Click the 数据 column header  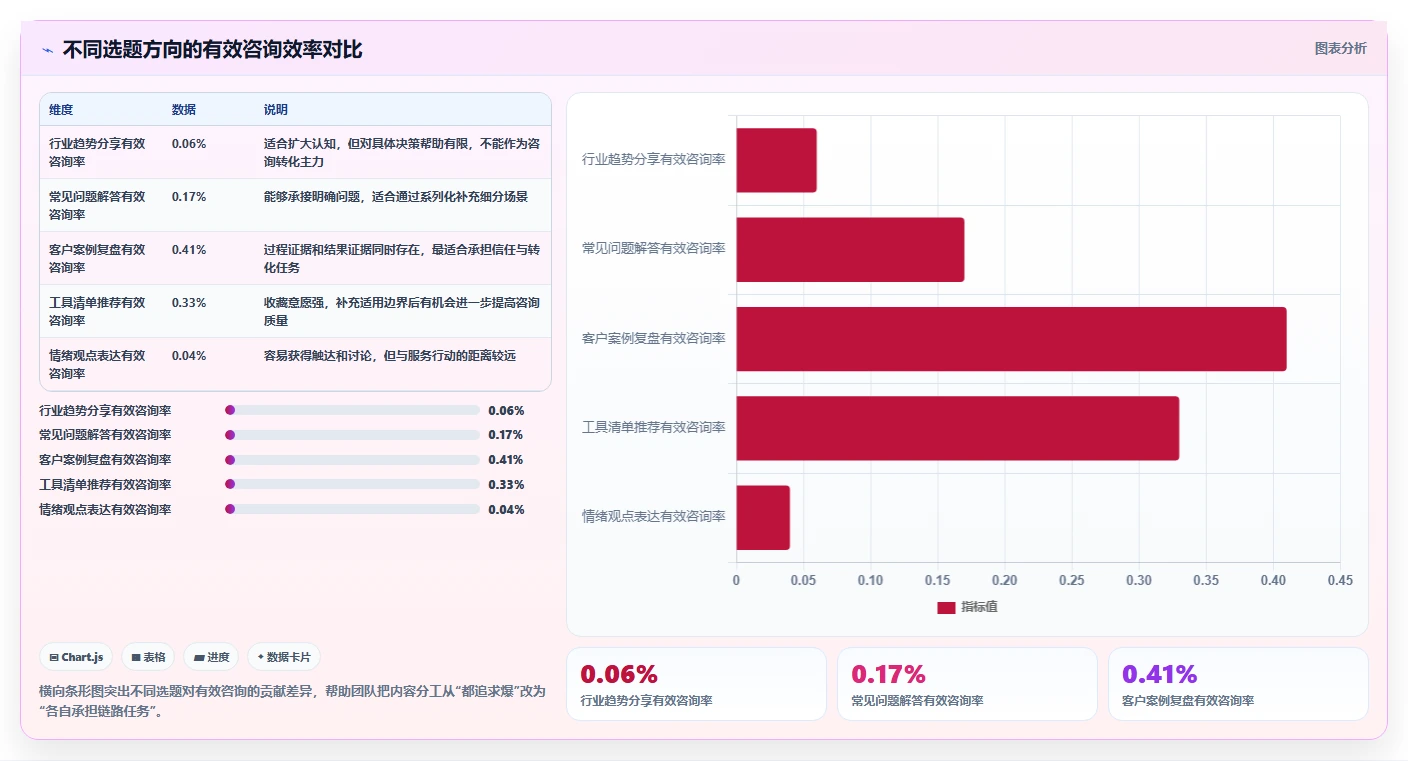[x=184, y=110]
